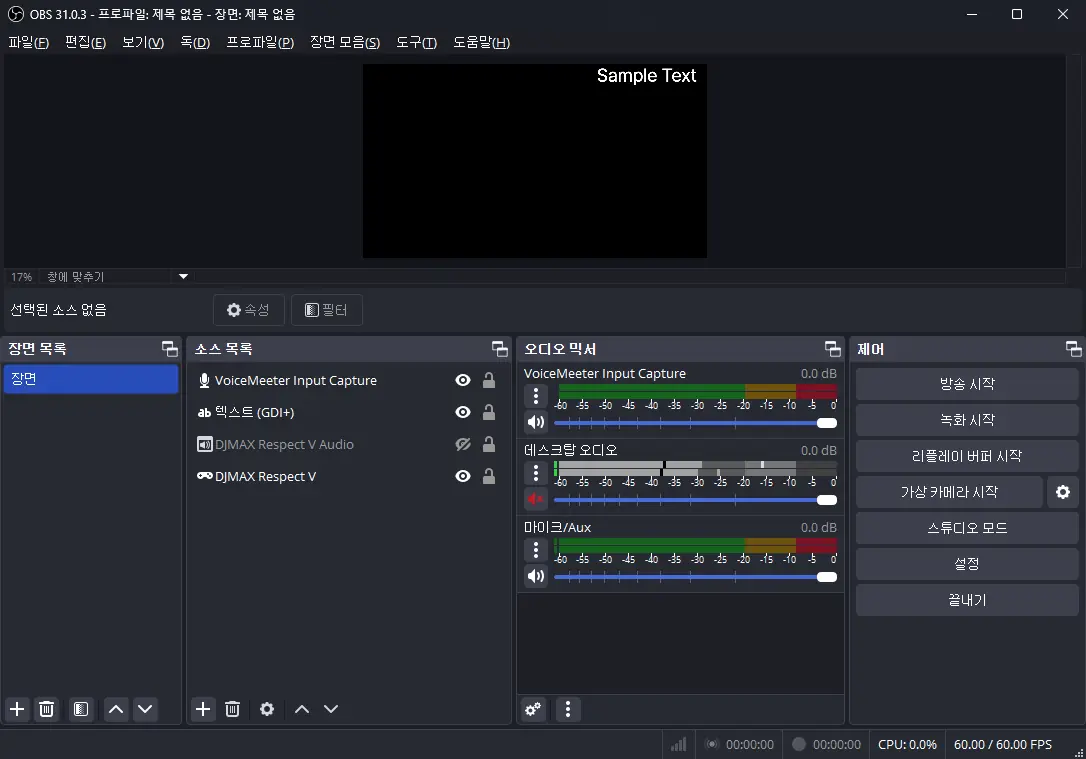This screenshot has height=759, width=1086.
Task: Adjust 데스크탑 오디오 volume slider
Action: (695, 499)
